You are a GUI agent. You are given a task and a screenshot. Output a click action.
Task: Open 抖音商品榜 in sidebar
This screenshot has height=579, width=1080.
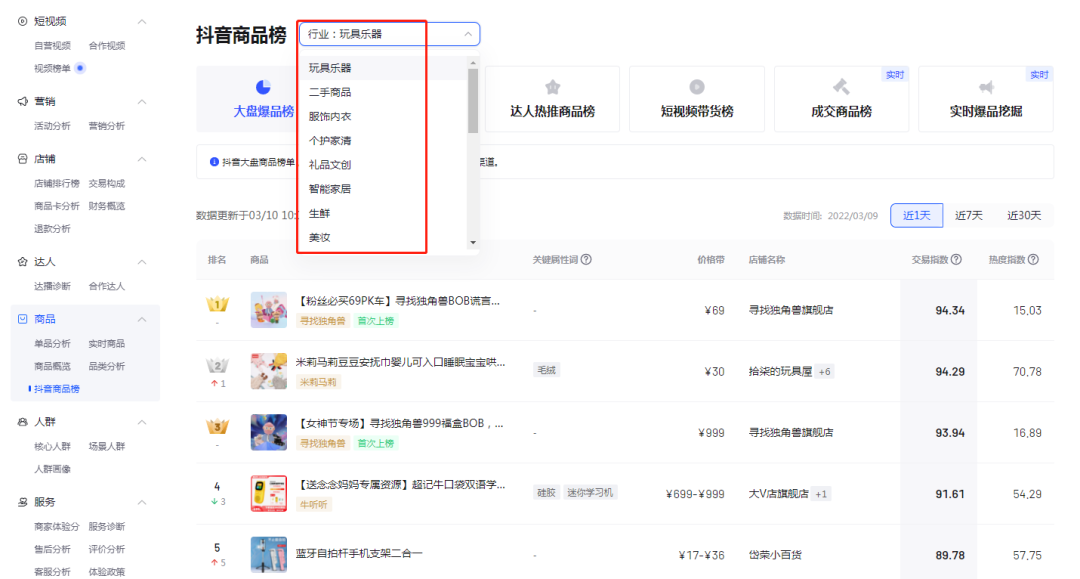click(56, 389)
